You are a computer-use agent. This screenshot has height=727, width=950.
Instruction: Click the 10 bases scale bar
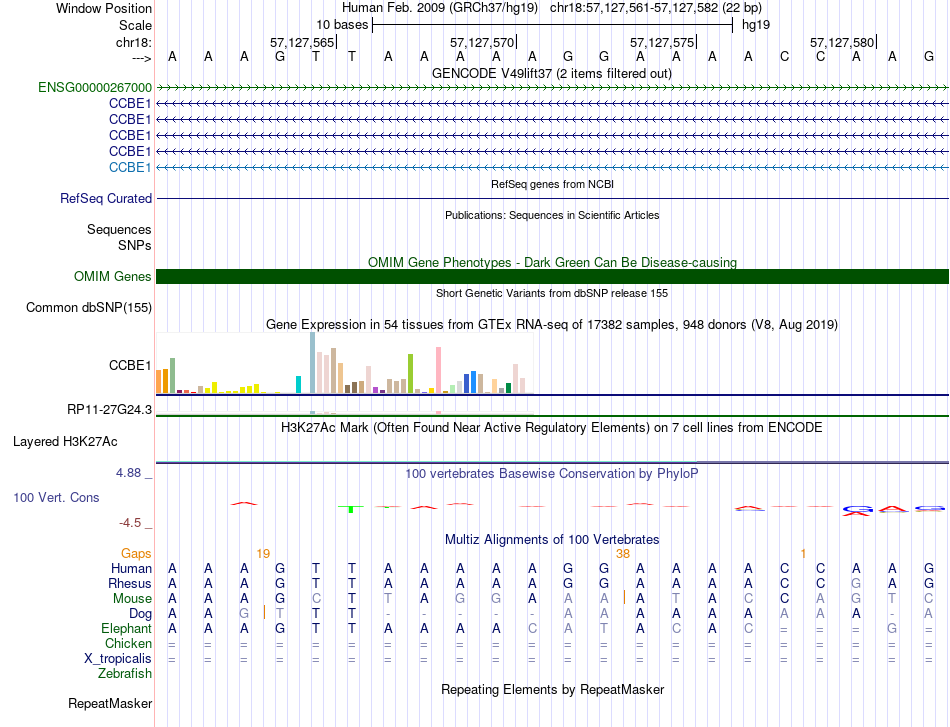pos(552,25)
